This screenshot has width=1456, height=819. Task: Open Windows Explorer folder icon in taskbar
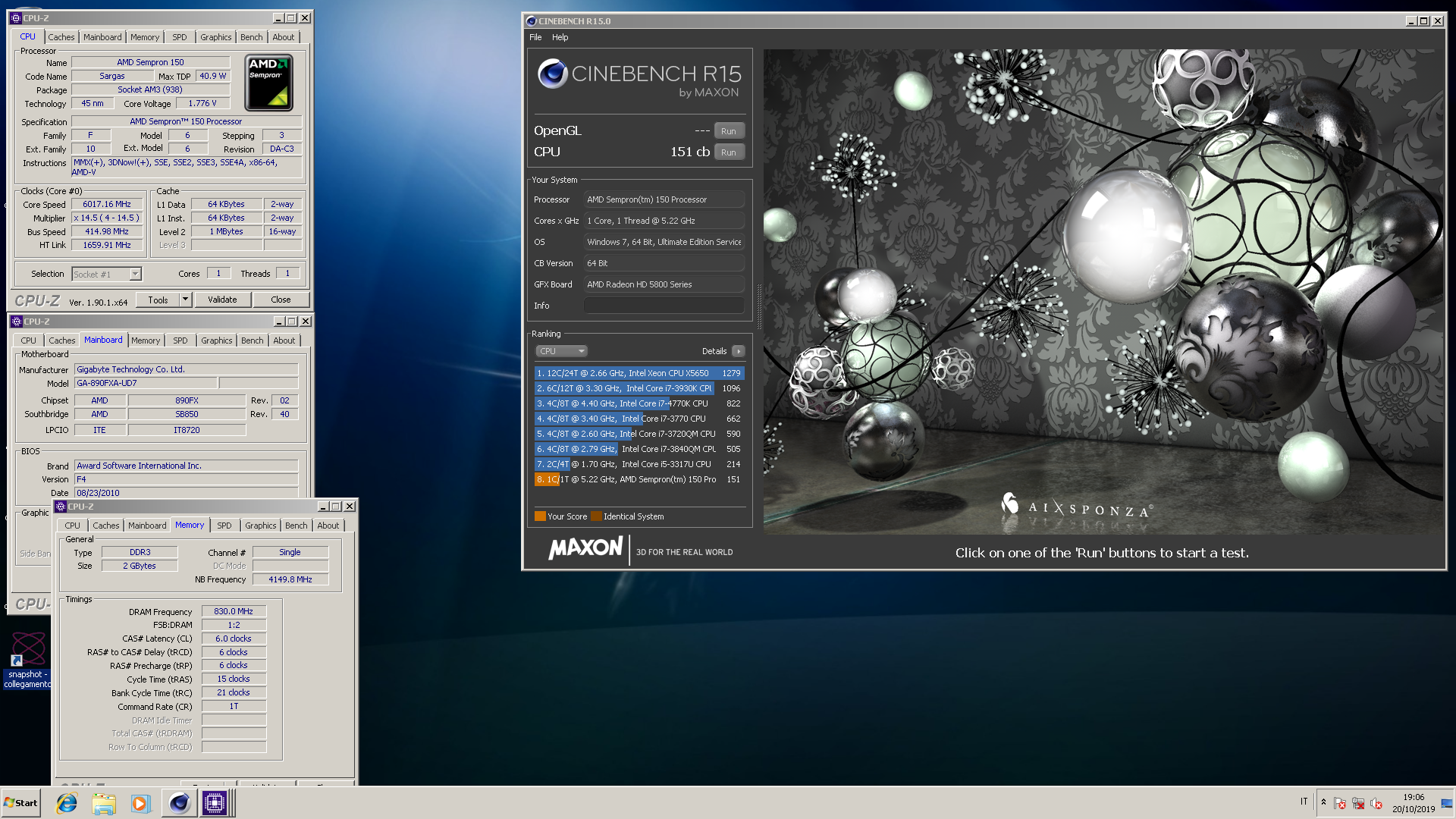104,803
